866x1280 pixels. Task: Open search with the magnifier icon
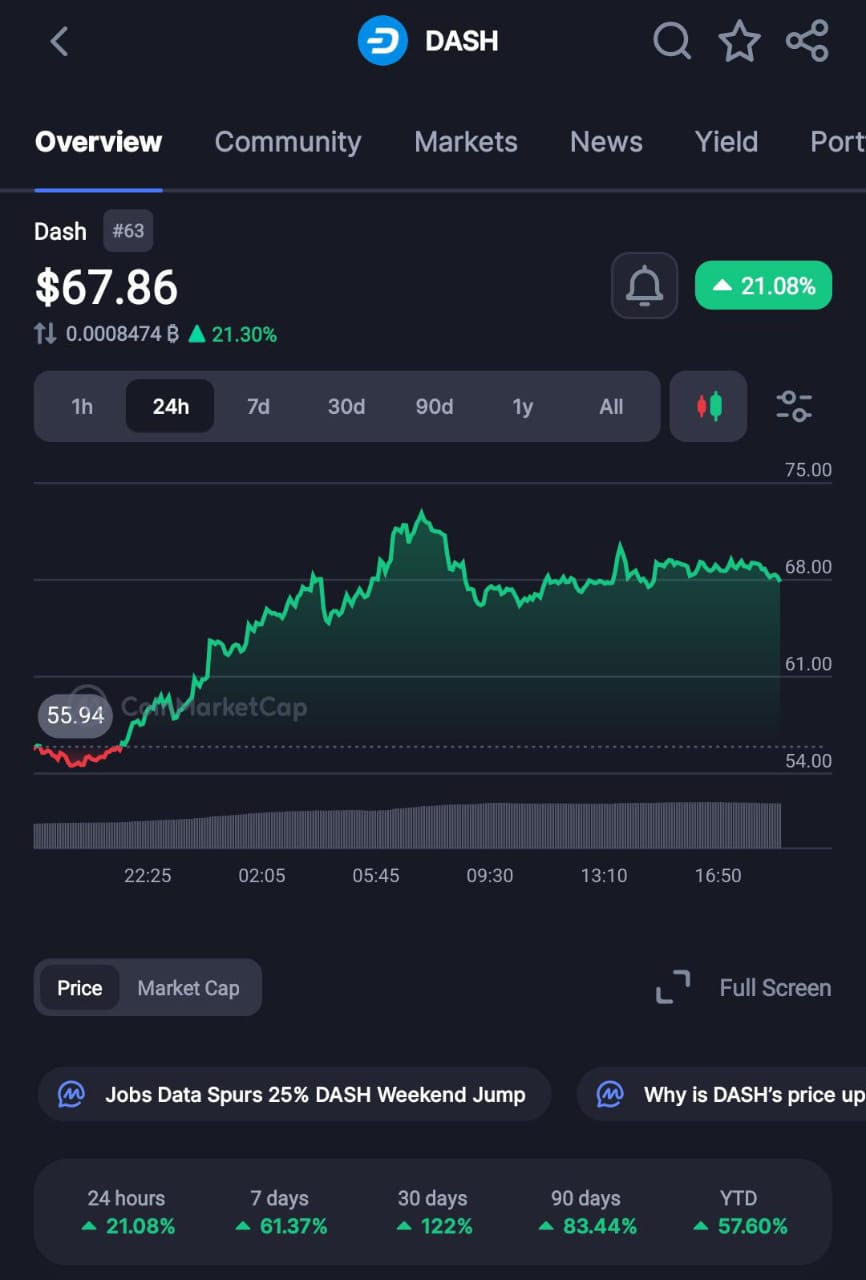coord(672,41)
